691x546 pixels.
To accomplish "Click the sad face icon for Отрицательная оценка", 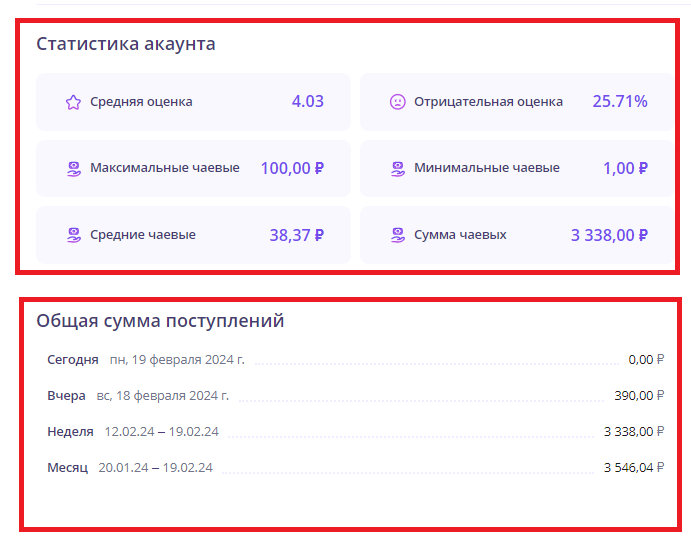I will 397,102.
